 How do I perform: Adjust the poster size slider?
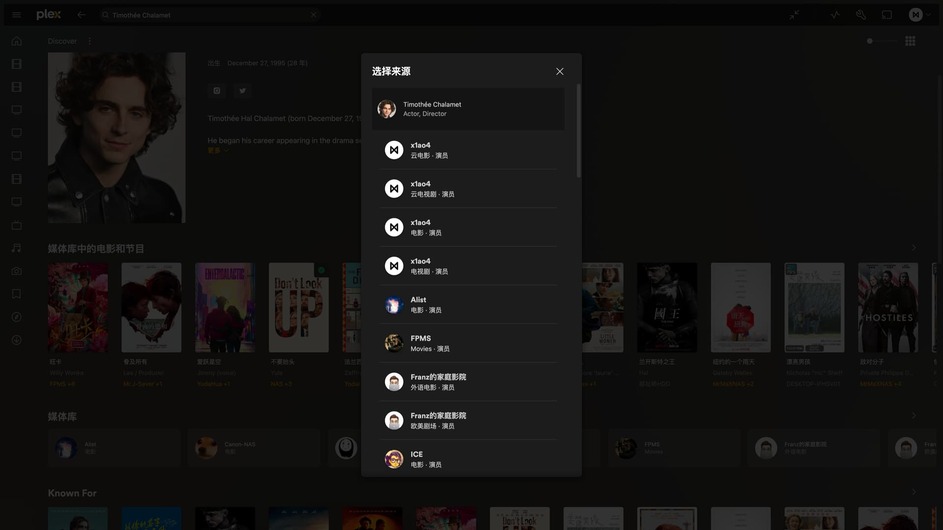882,41
